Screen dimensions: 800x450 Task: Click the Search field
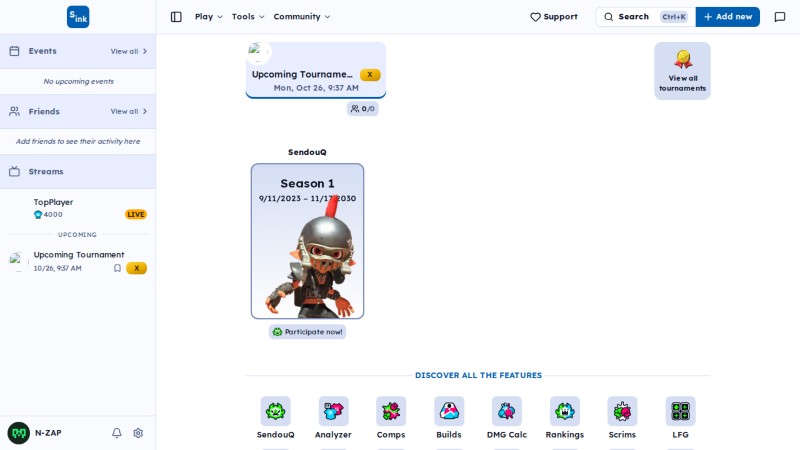[x=645, y=17]
